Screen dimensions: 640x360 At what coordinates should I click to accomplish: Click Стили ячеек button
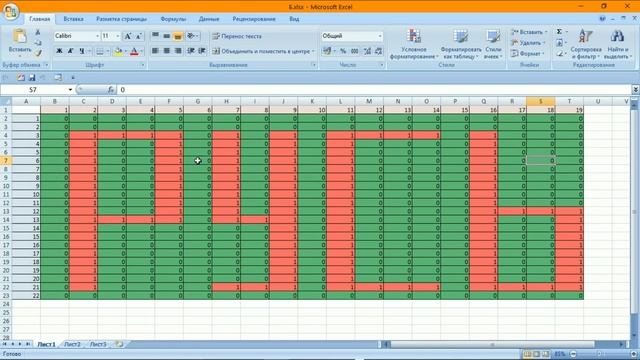tap(493, 44)
